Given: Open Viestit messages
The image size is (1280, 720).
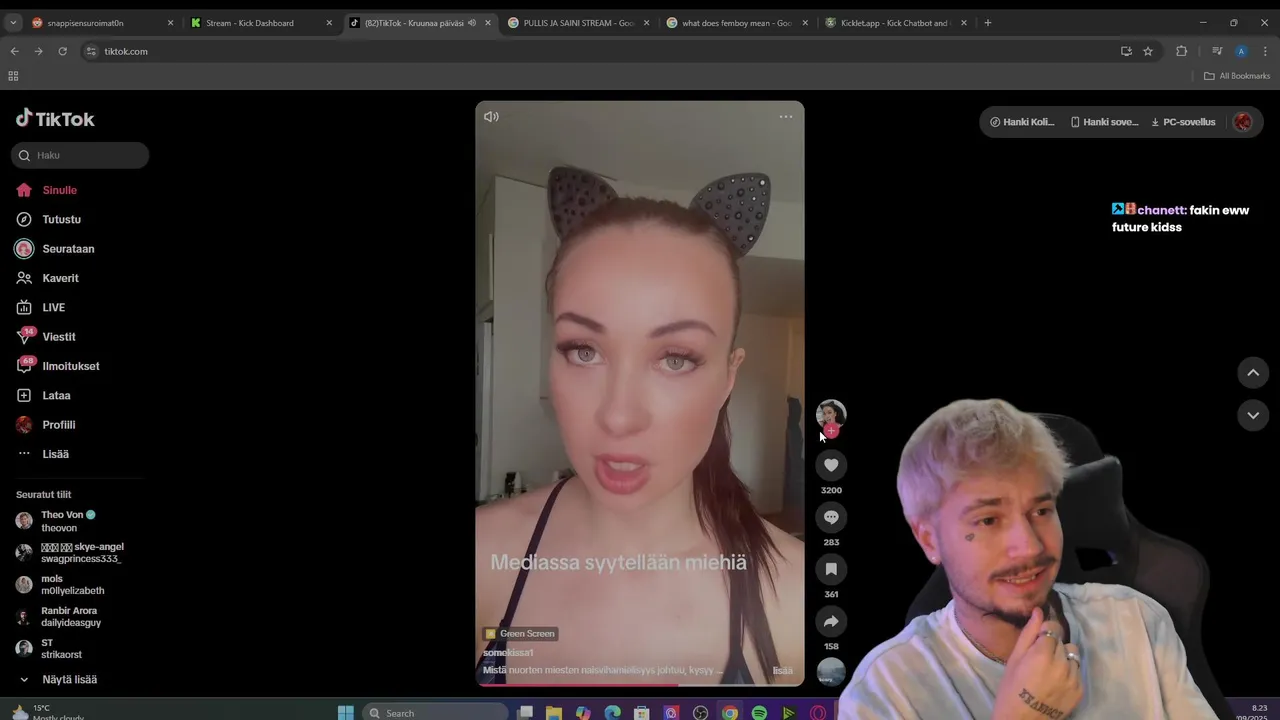Looking at the screenshot, I should [58, 337].
